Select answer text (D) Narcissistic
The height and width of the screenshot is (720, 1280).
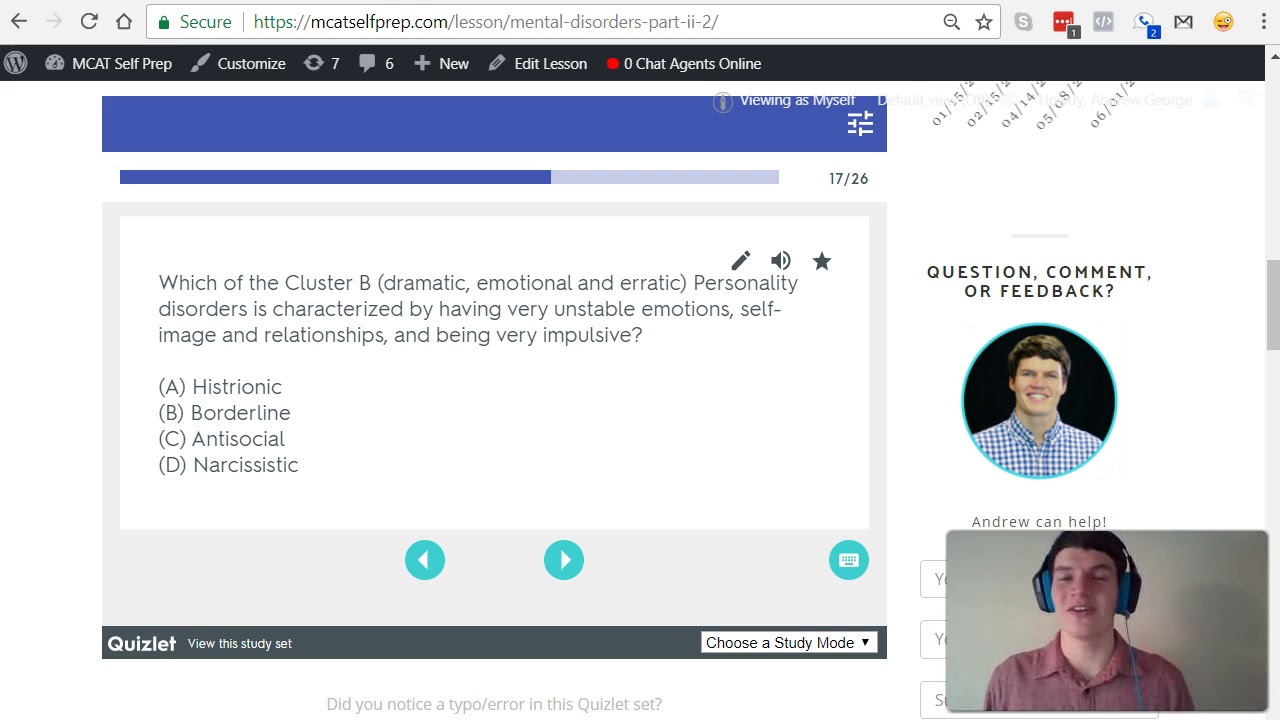point(228,465)
